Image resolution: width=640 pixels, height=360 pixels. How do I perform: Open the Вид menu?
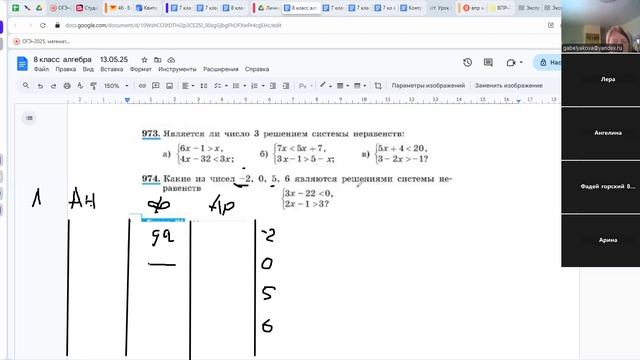(x=88, y=69)
